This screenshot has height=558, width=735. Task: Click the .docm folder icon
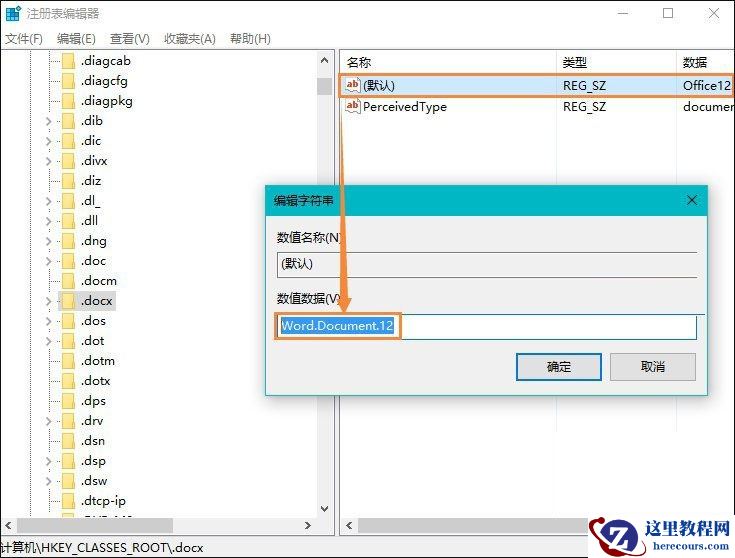click(x=68, y=281)
